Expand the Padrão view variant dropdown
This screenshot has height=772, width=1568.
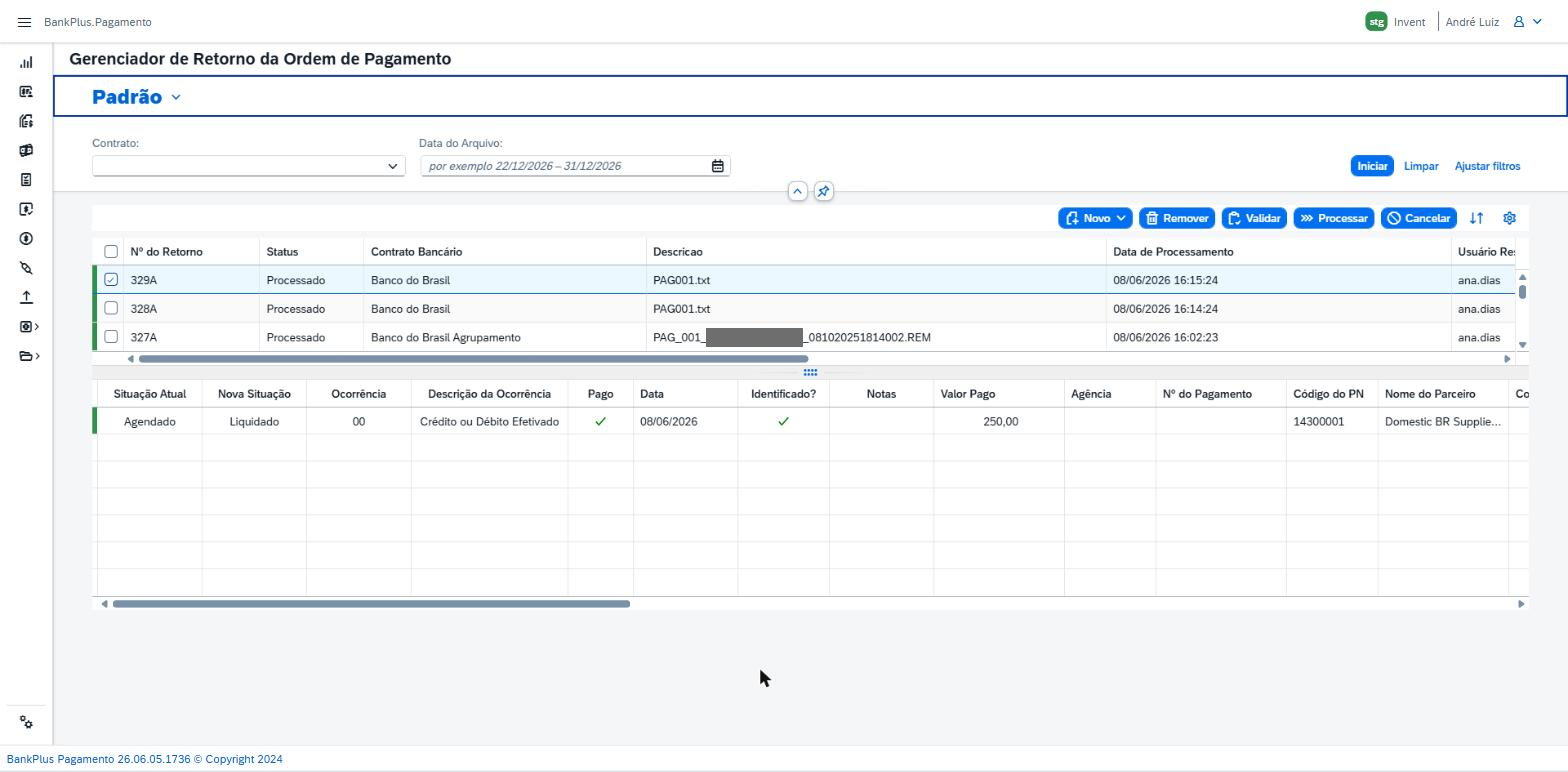coord(176,97)
